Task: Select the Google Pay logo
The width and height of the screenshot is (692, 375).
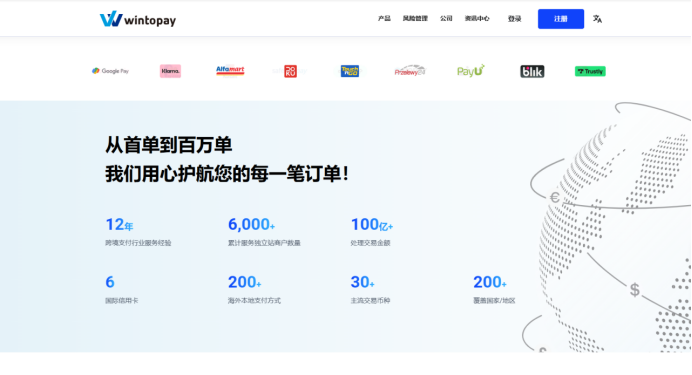Action: point(110,71)
